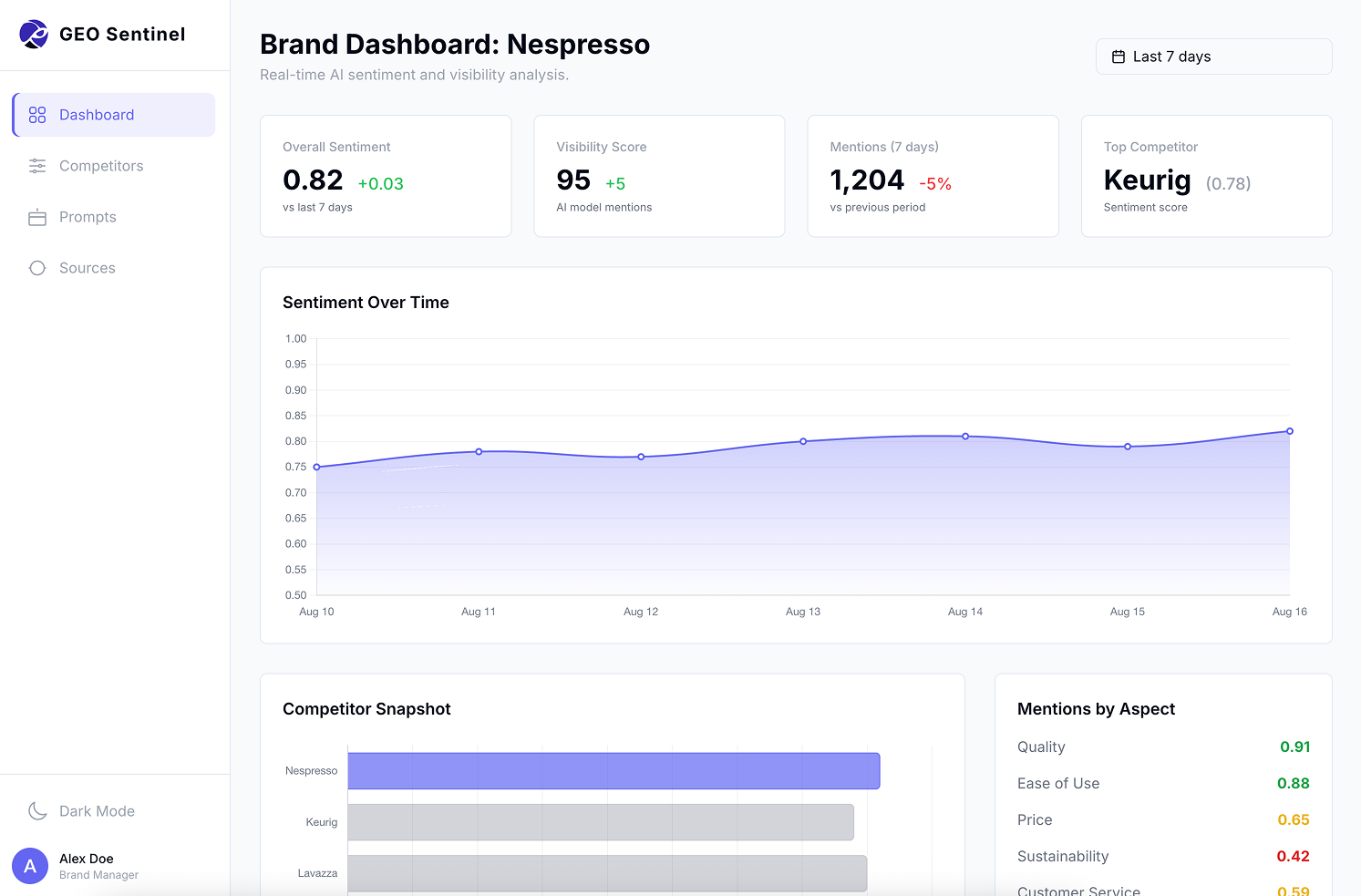Click the Dark Mode moon icon

pyautogui.click(x=37, y=811)
